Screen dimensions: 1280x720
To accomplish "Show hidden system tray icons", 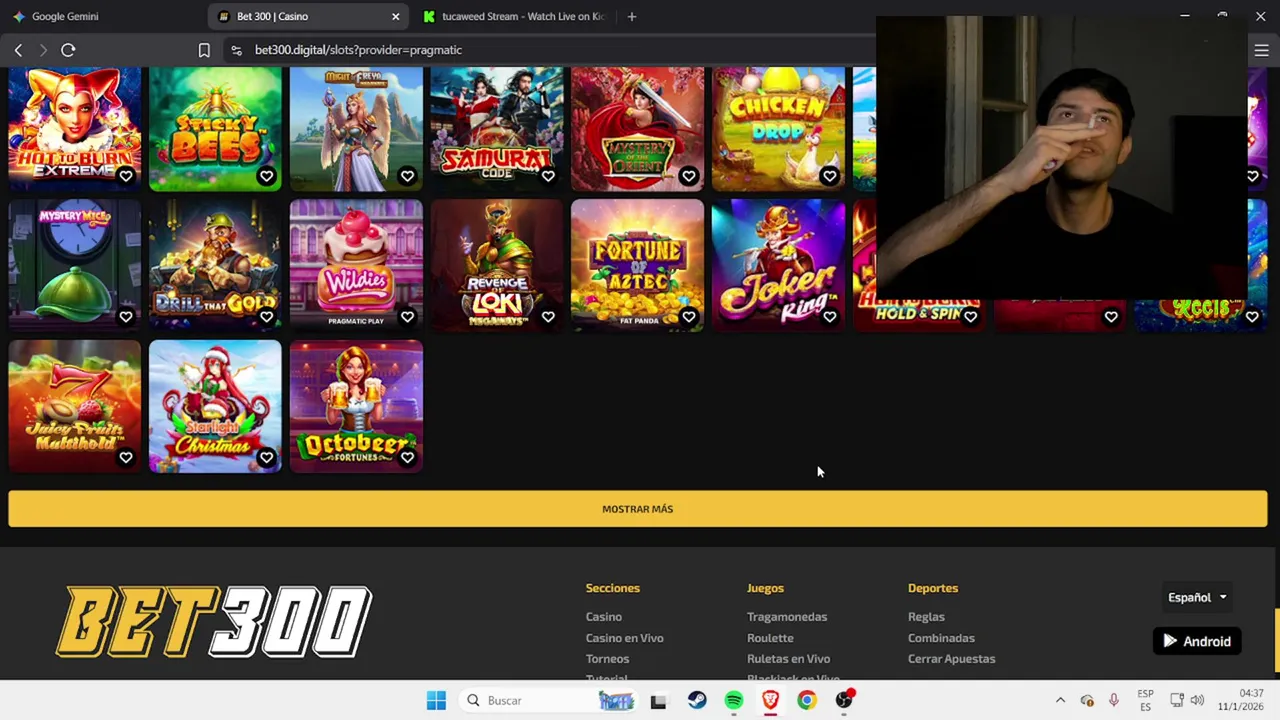I will click(1060, 701).
